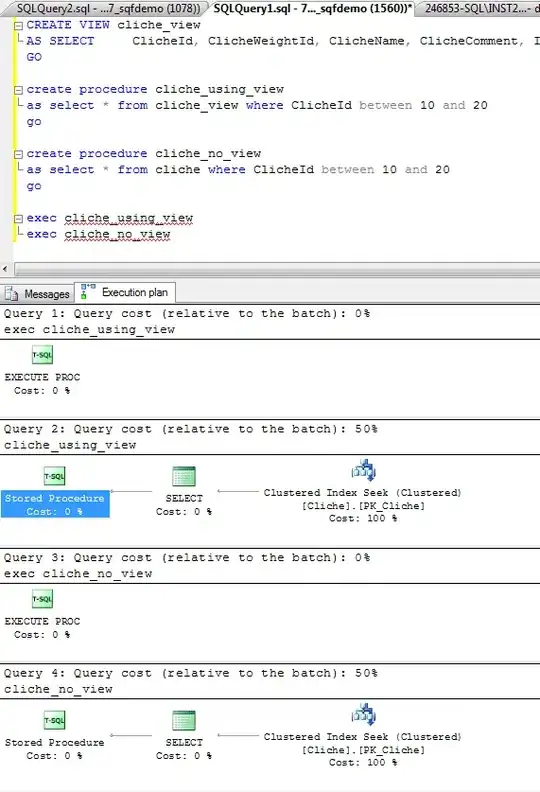Collapse the CREATE VIEW cliche_view block
This screenshot has height=792, width=540.
point(19,25)
